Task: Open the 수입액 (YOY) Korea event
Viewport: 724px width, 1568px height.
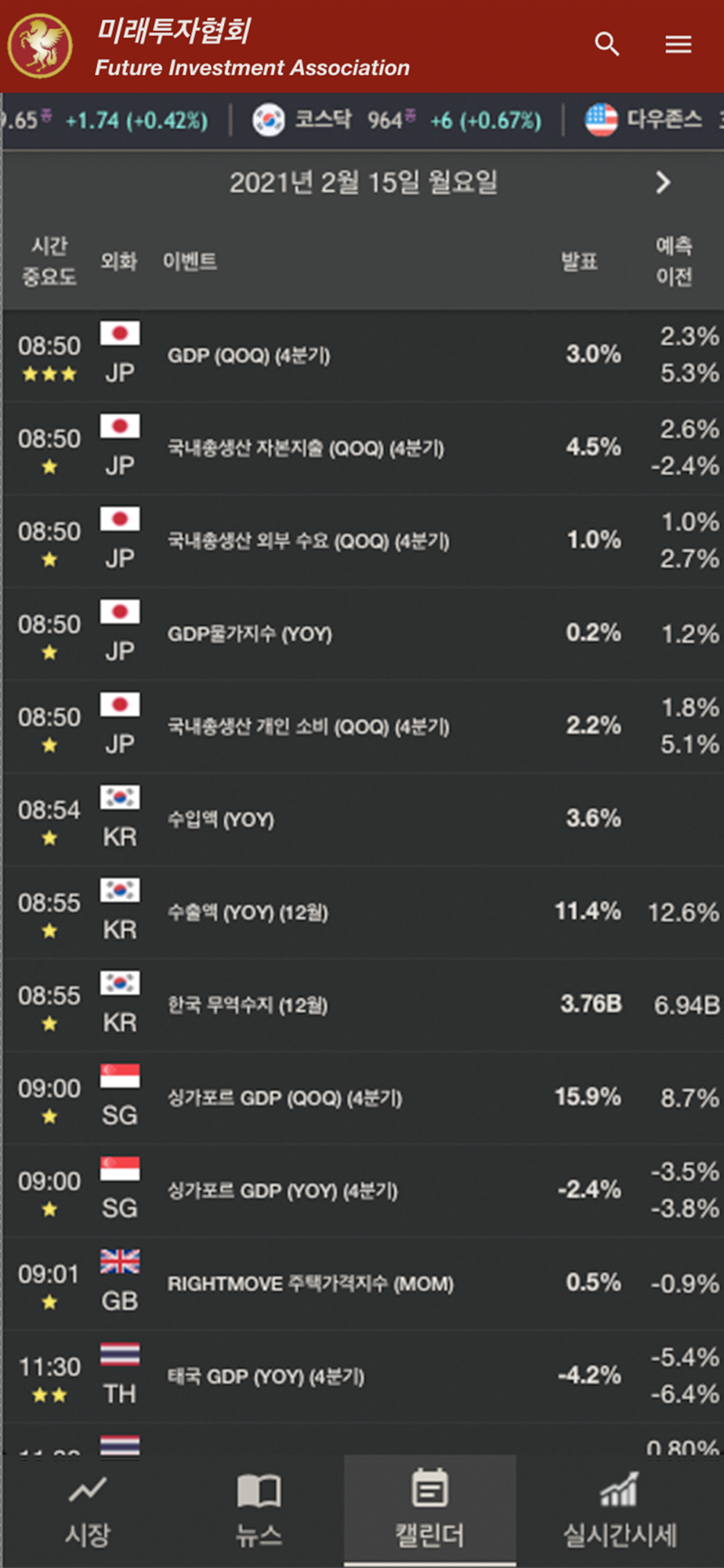Action: pyautogui.click(x=362, y=819)
